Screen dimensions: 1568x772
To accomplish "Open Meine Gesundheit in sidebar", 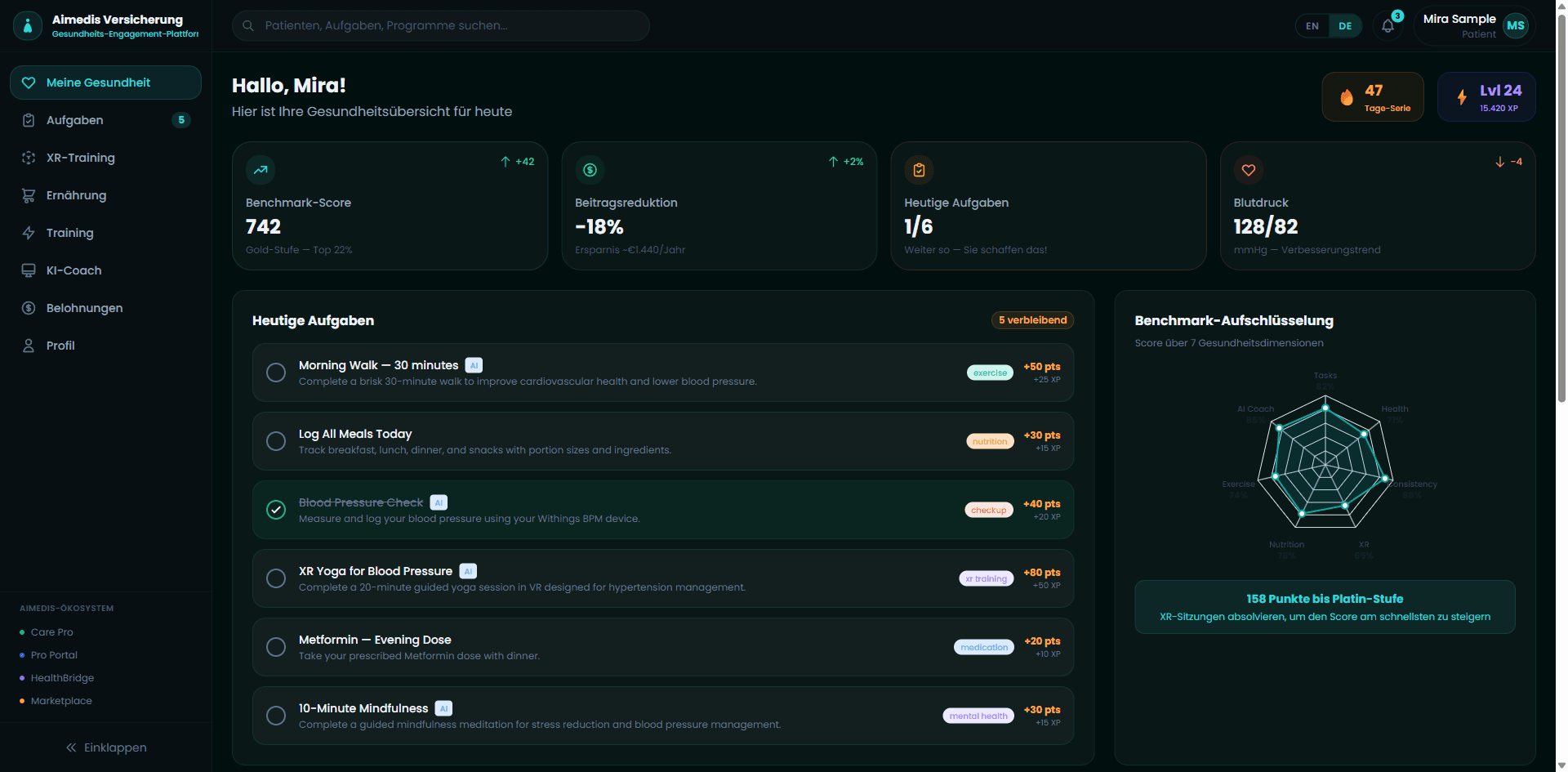I will click(106, 83).
